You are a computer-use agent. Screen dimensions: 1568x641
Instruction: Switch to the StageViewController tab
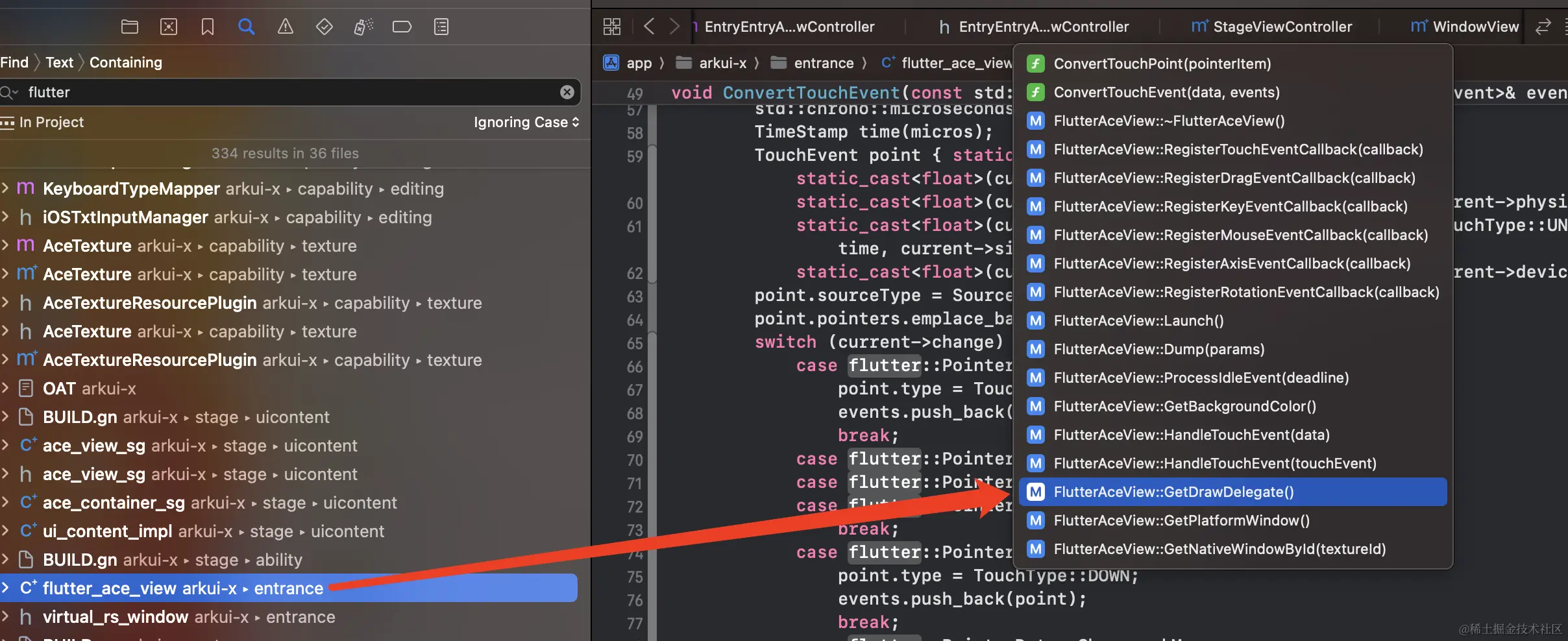coord(1272,27)
